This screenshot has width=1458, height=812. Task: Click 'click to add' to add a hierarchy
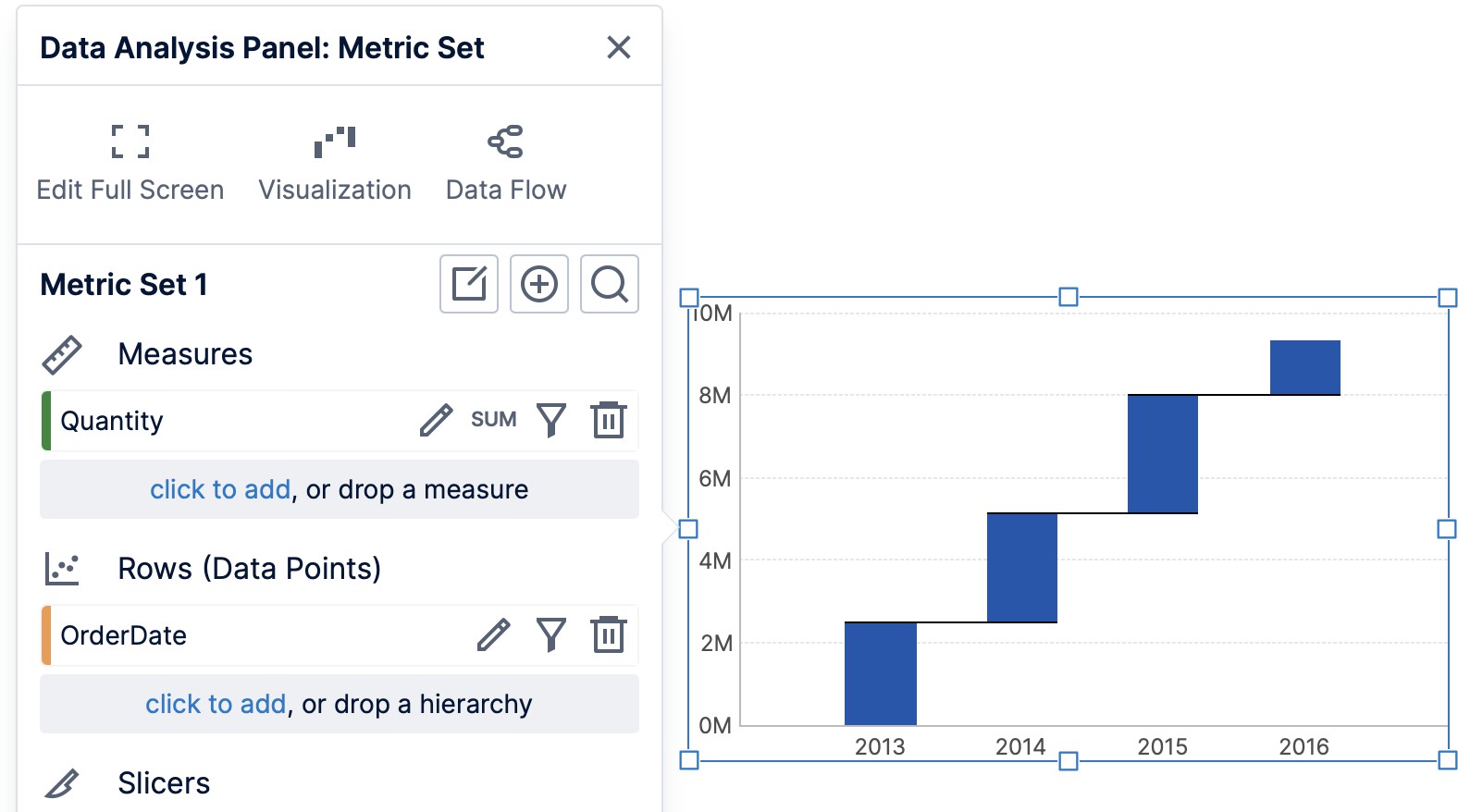click(x=215, y=704)
